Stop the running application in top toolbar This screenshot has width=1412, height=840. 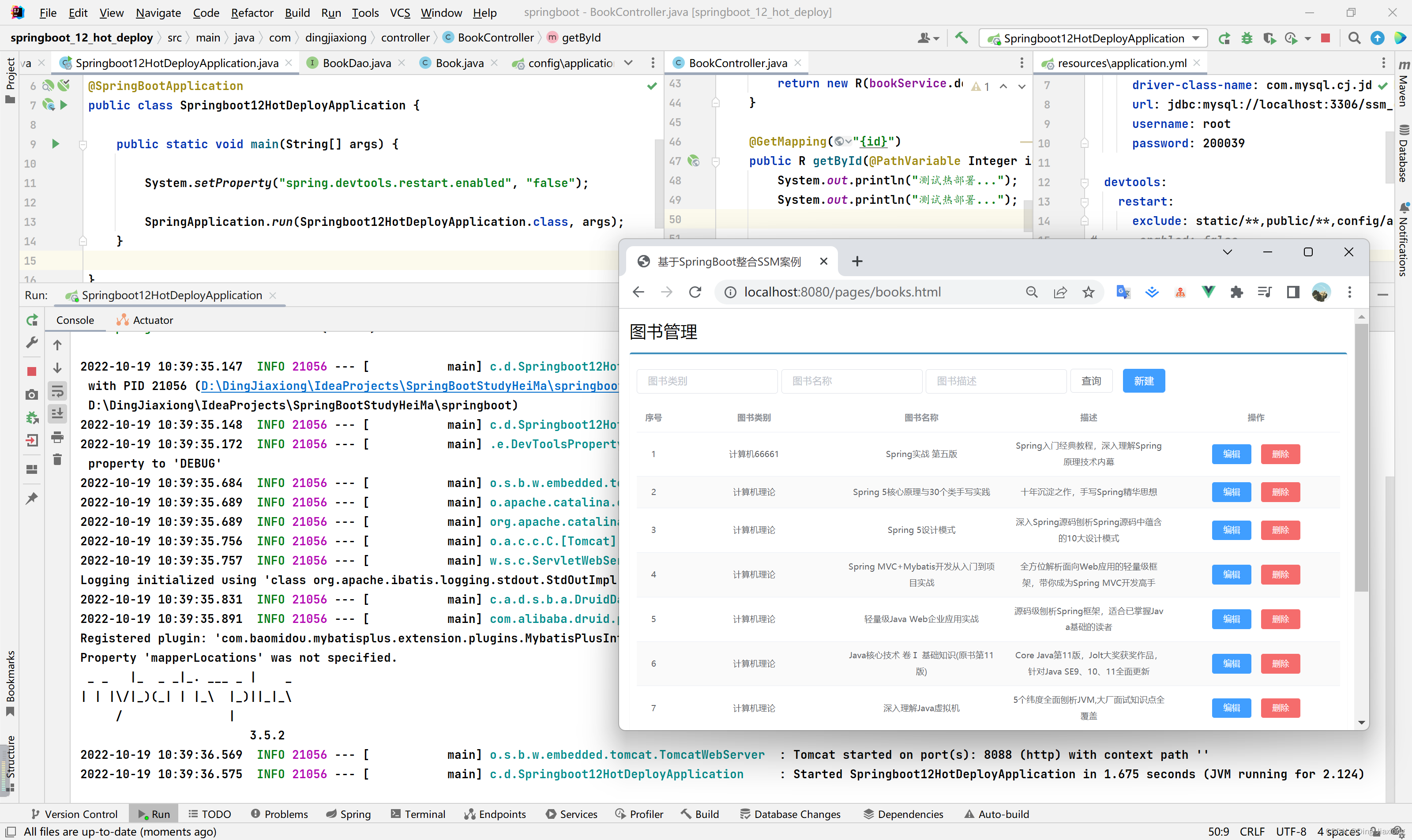click(1326, 38)
